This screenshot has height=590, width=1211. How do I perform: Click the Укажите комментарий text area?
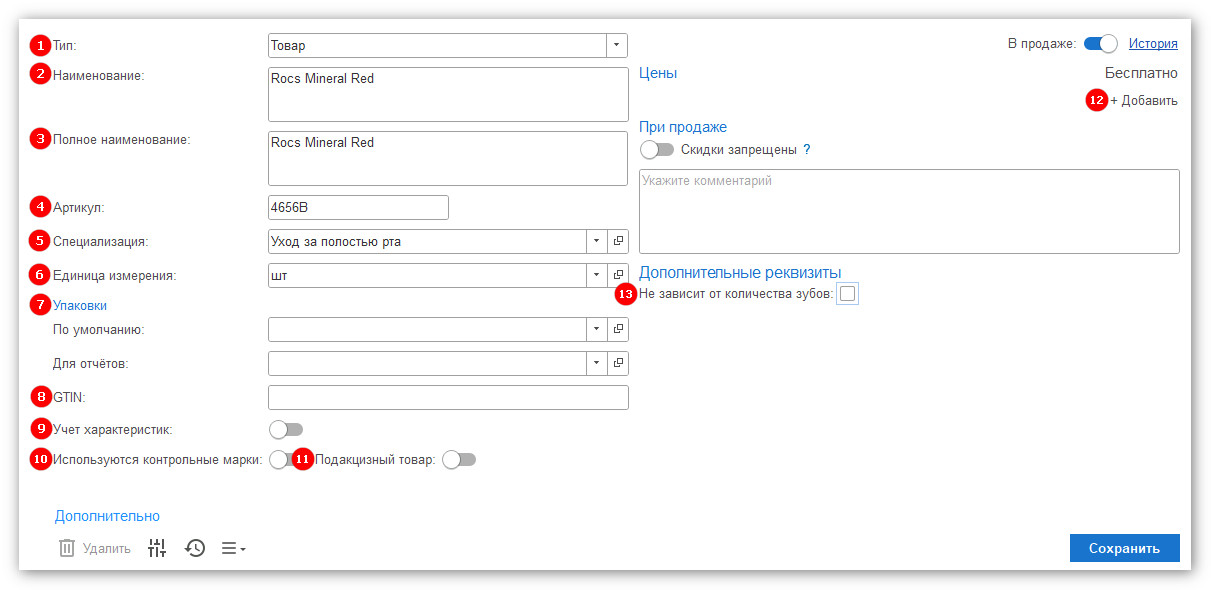tap(909, 211)
